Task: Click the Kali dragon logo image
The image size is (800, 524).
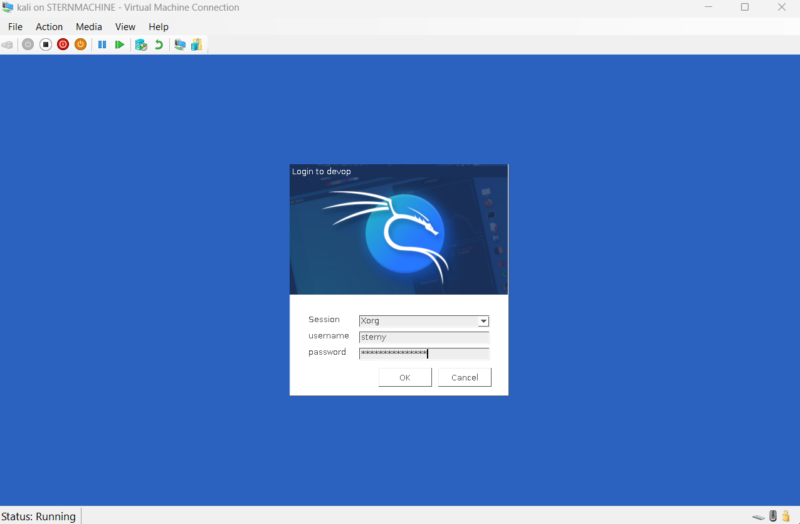Action: 399,230
